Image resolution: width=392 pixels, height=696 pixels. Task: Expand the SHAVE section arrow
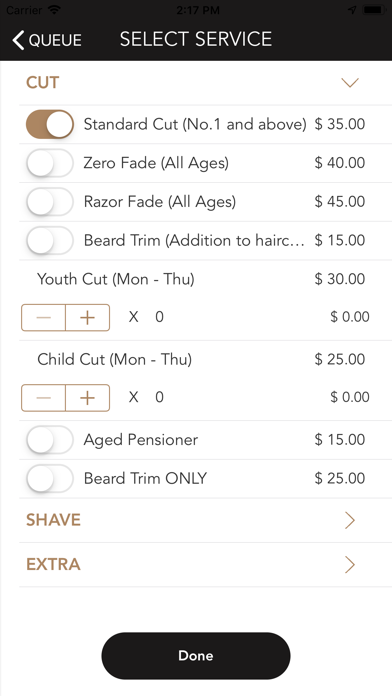coord(350,520)
